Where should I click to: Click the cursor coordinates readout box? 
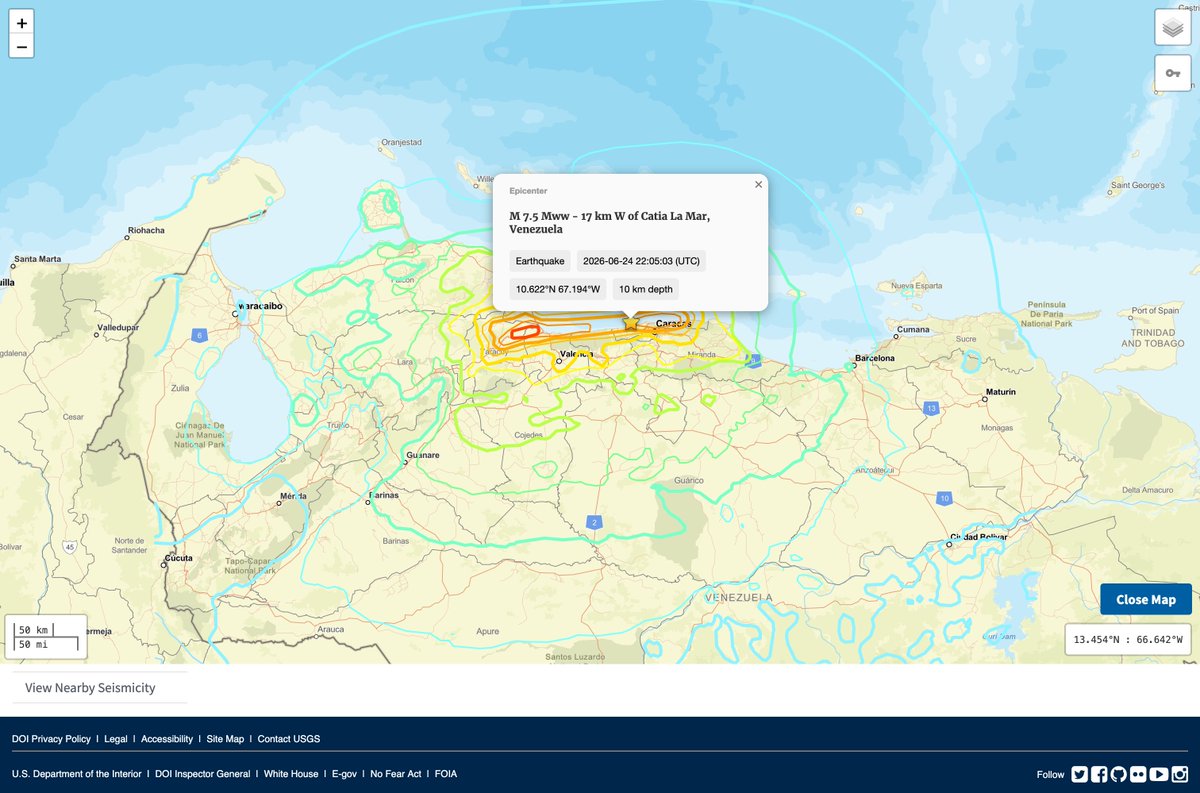pyautogui.click(x=1128, y=639)
